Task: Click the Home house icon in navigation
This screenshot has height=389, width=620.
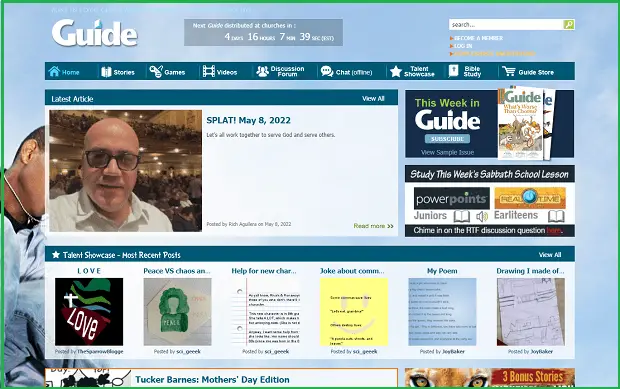Action: pos(54,71)
